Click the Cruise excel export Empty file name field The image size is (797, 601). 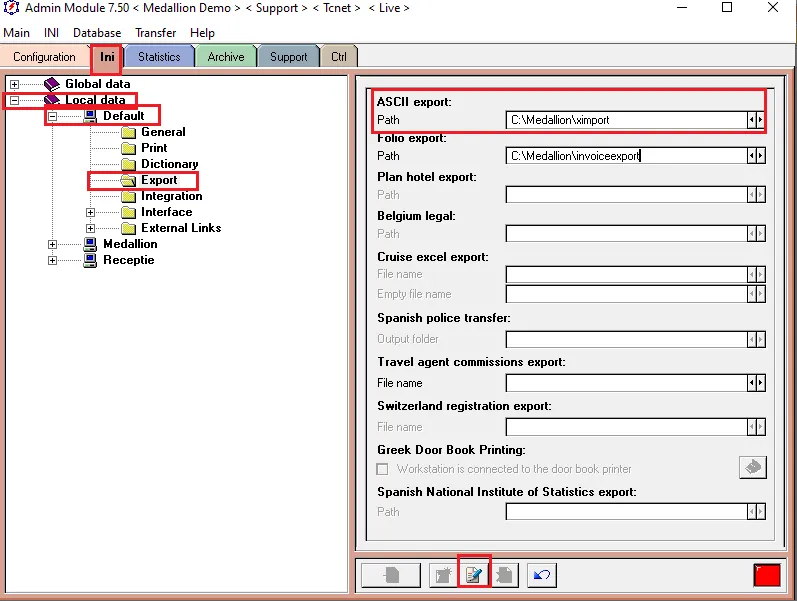(x=626, y=294)
